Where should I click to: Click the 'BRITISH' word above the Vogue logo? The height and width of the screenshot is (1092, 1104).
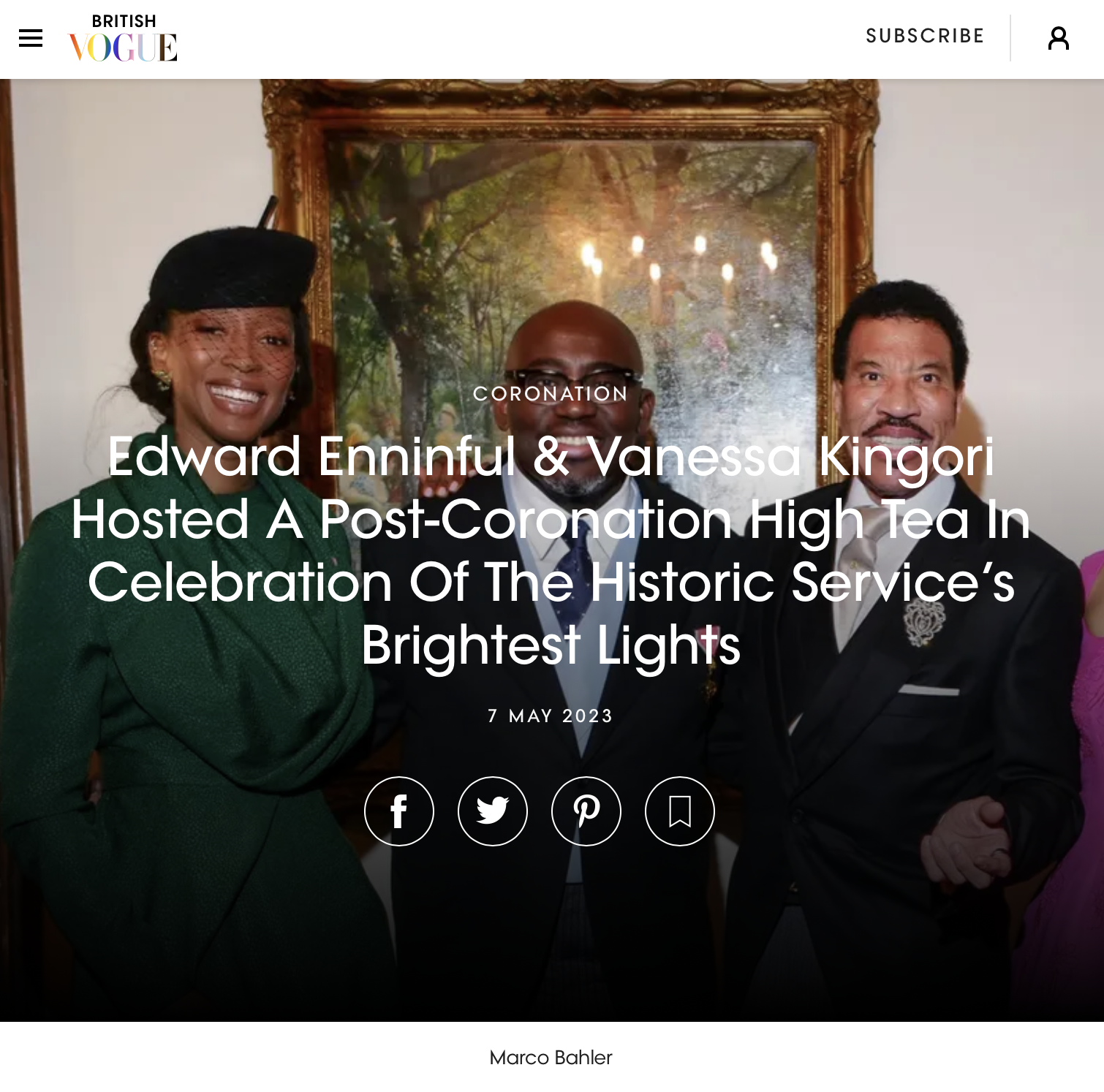[124, 21]
